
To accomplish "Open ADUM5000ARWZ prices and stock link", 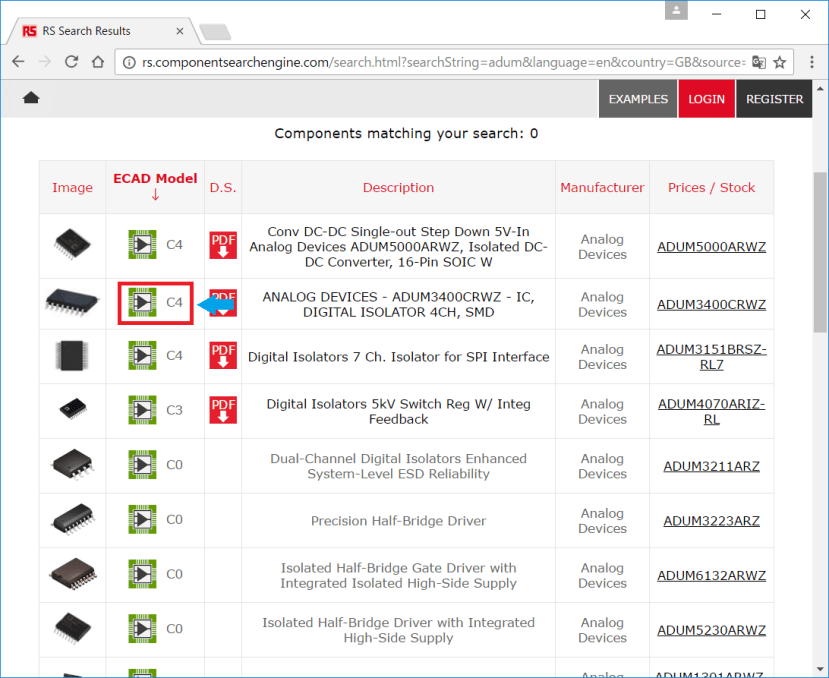I will (712, 247).
